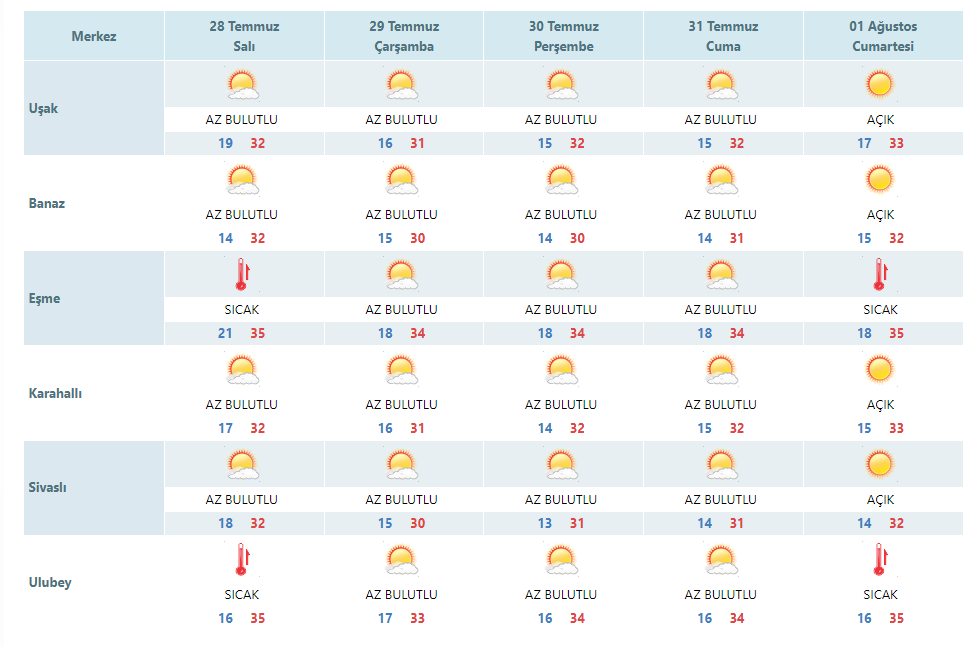The image size is (978, 647).
Task: Select the 01 Ağustos Cumartesi column header
Action: coord(883,36)
